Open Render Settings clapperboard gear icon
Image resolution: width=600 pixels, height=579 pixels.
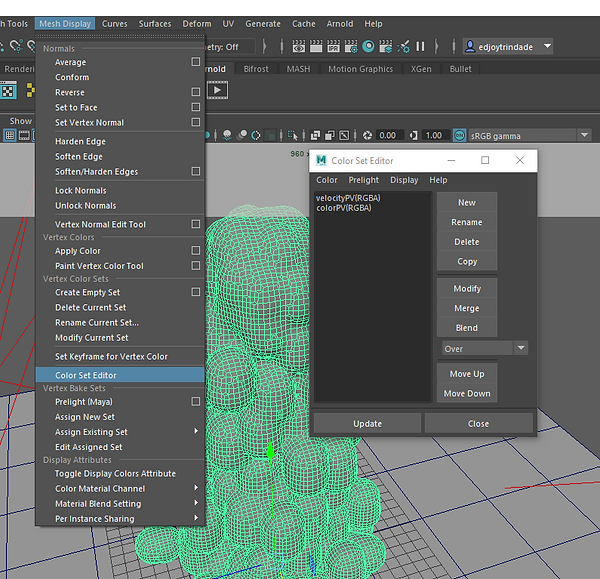point(351,46)
